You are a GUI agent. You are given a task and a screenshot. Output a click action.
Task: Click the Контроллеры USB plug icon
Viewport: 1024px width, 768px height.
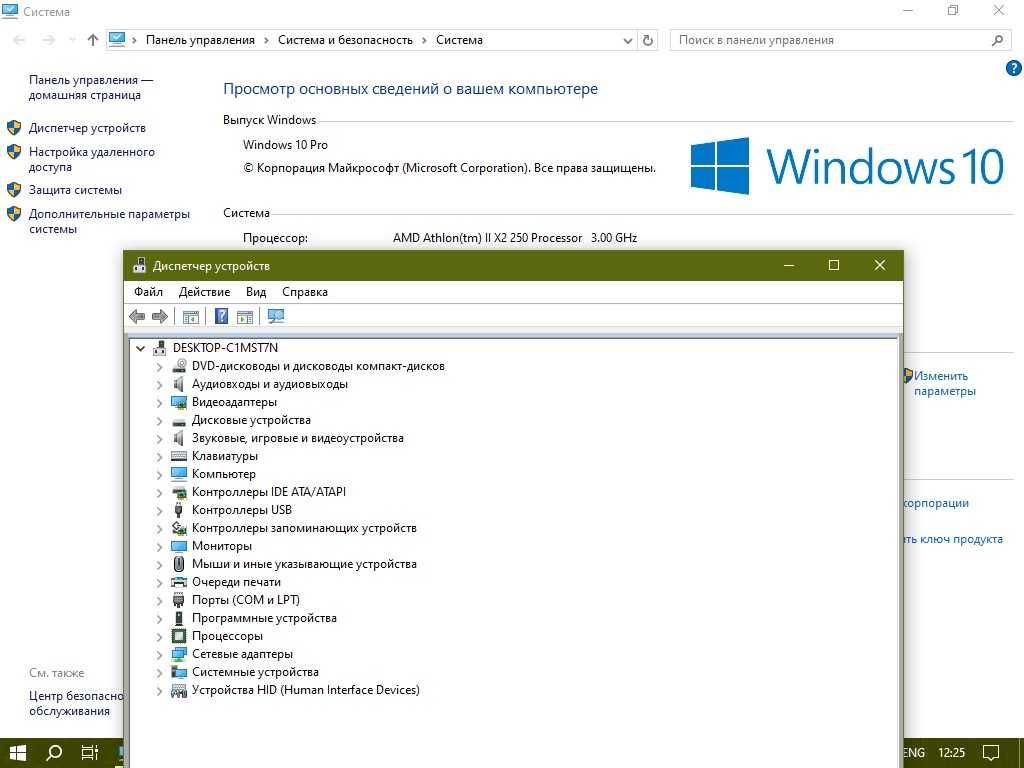click(x=178, y=510)
